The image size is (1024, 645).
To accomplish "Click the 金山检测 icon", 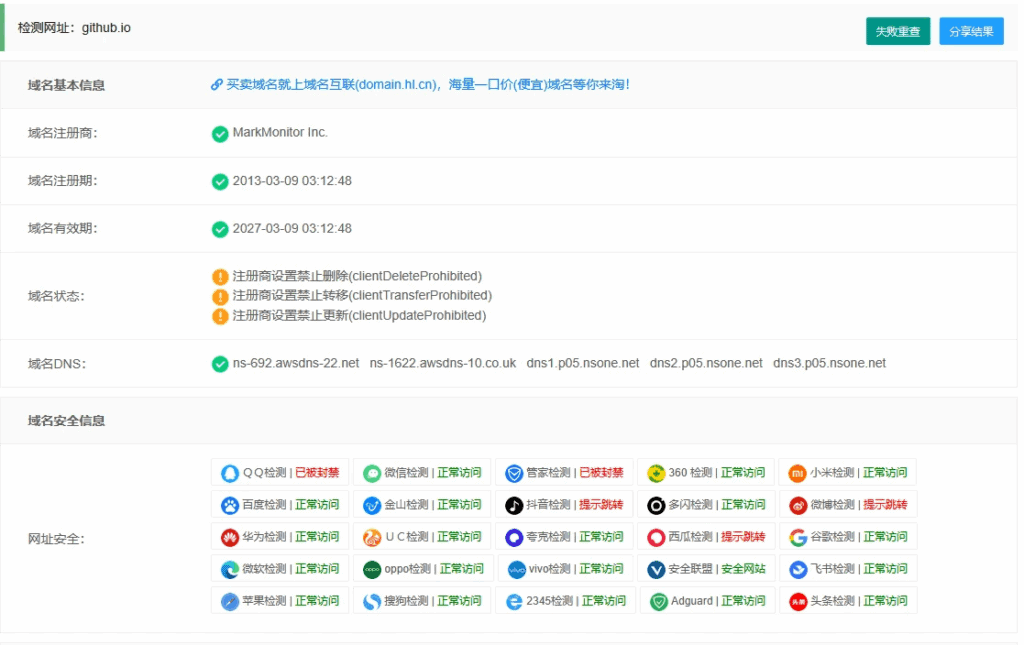I will [x=372, y=505].
